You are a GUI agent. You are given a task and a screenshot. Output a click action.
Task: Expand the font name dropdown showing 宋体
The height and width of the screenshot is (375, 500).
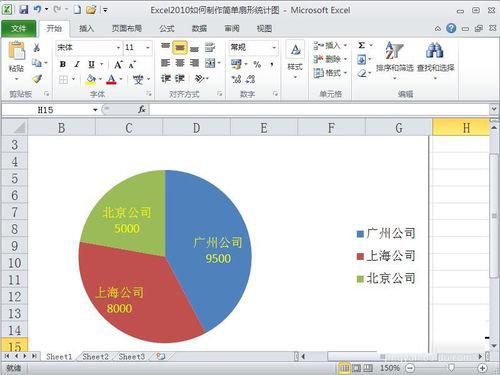(x=118, y=48)
